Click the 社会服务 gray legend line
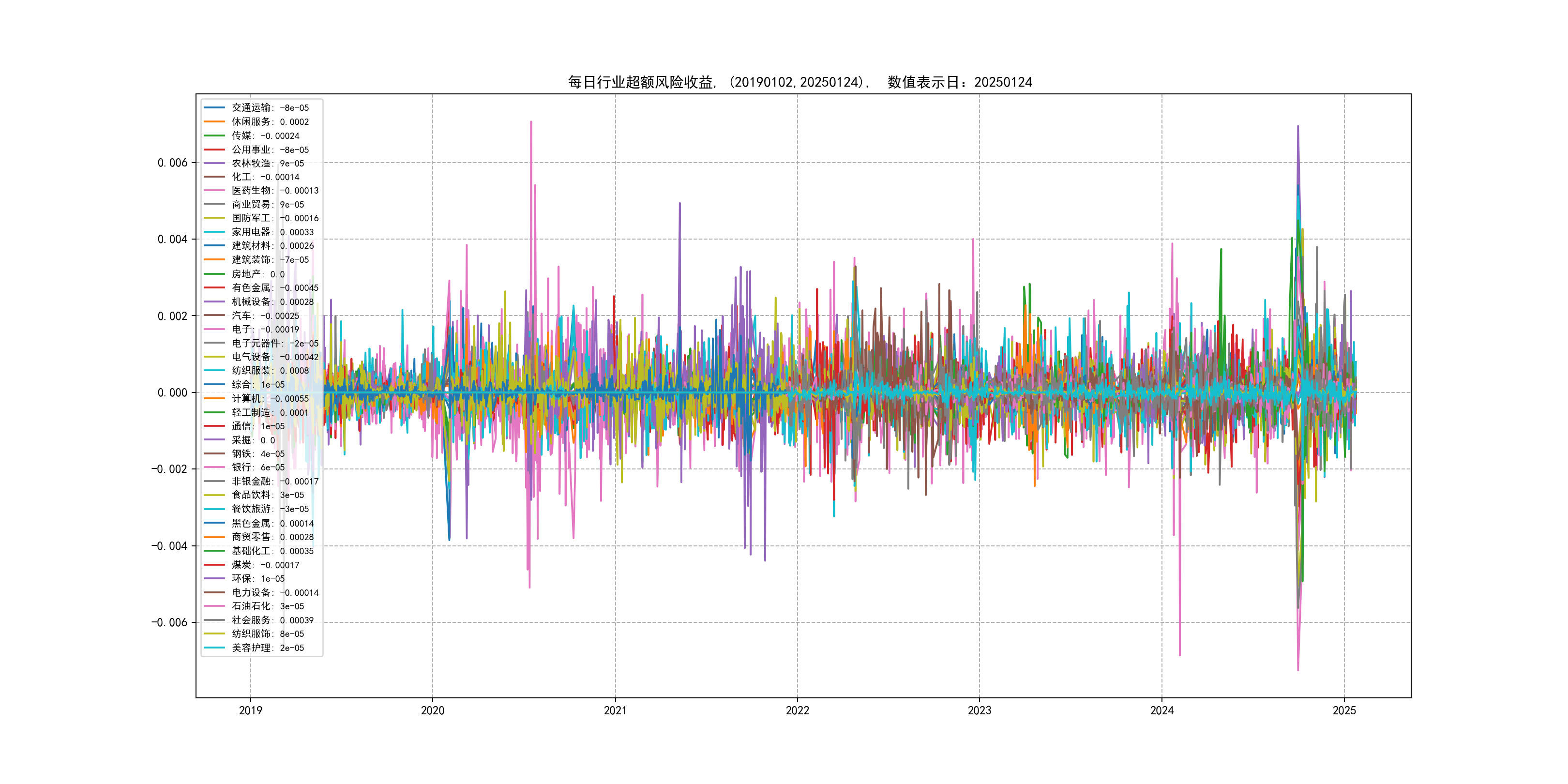 click(214, 620)
